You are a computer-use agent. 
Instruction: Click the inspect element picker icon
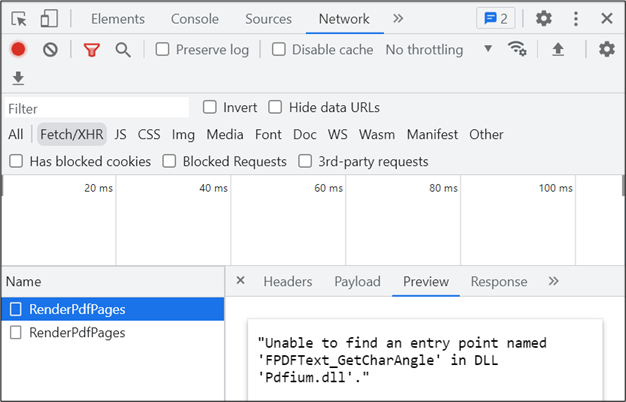point(20,19)
